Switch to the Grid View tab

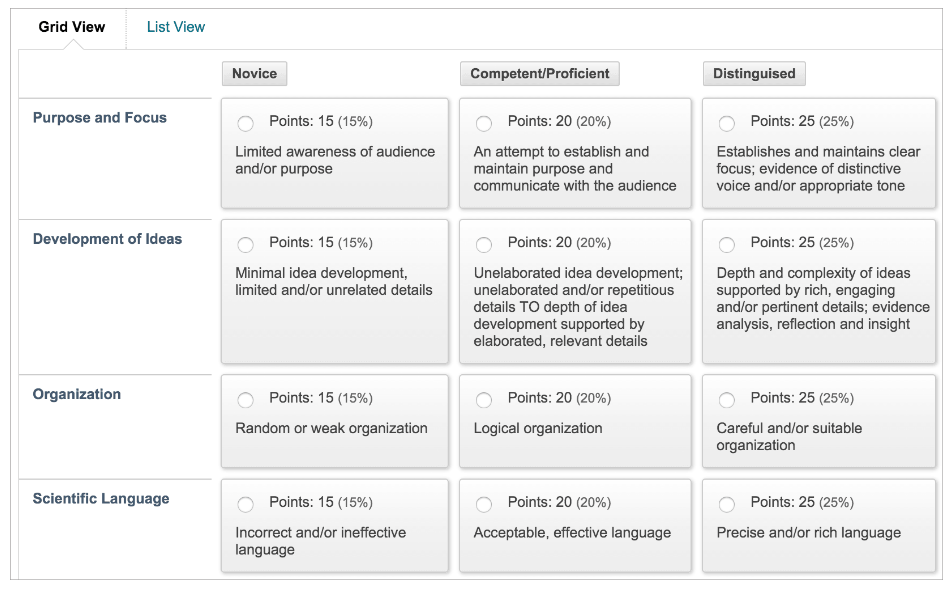72,27
